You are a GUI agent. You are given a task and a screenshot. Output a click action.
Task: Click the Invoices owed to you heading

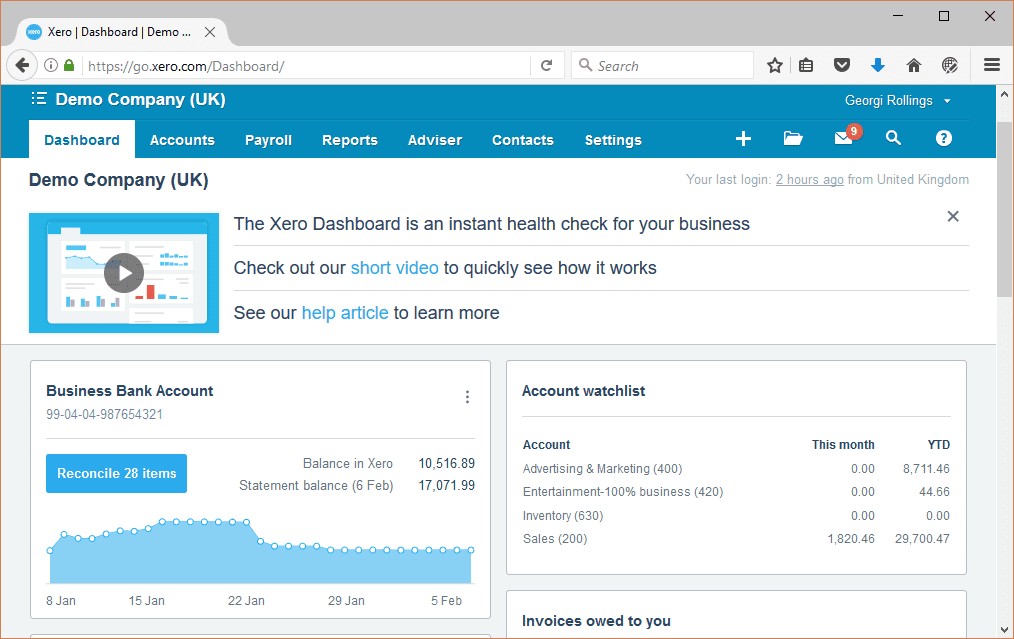[x=596, y=621]
